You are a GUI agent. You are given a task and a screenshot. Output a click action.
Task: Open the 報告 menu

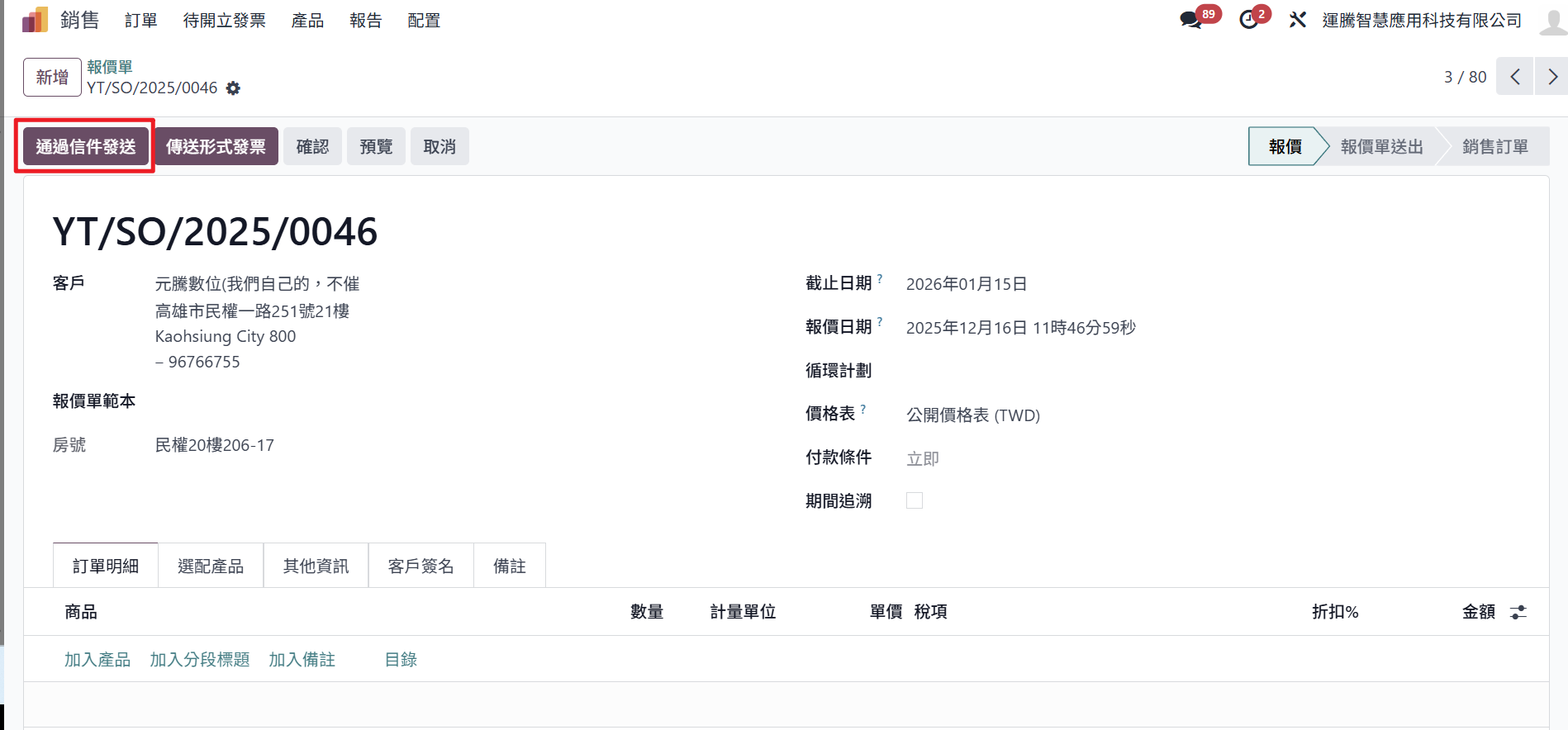365,21
